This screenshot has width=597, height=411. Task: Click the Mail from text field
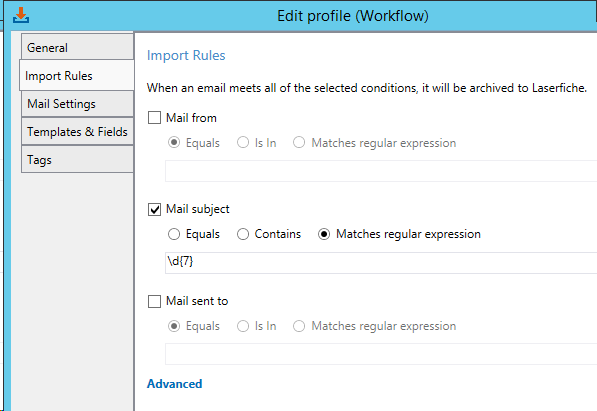click(381, 171)
